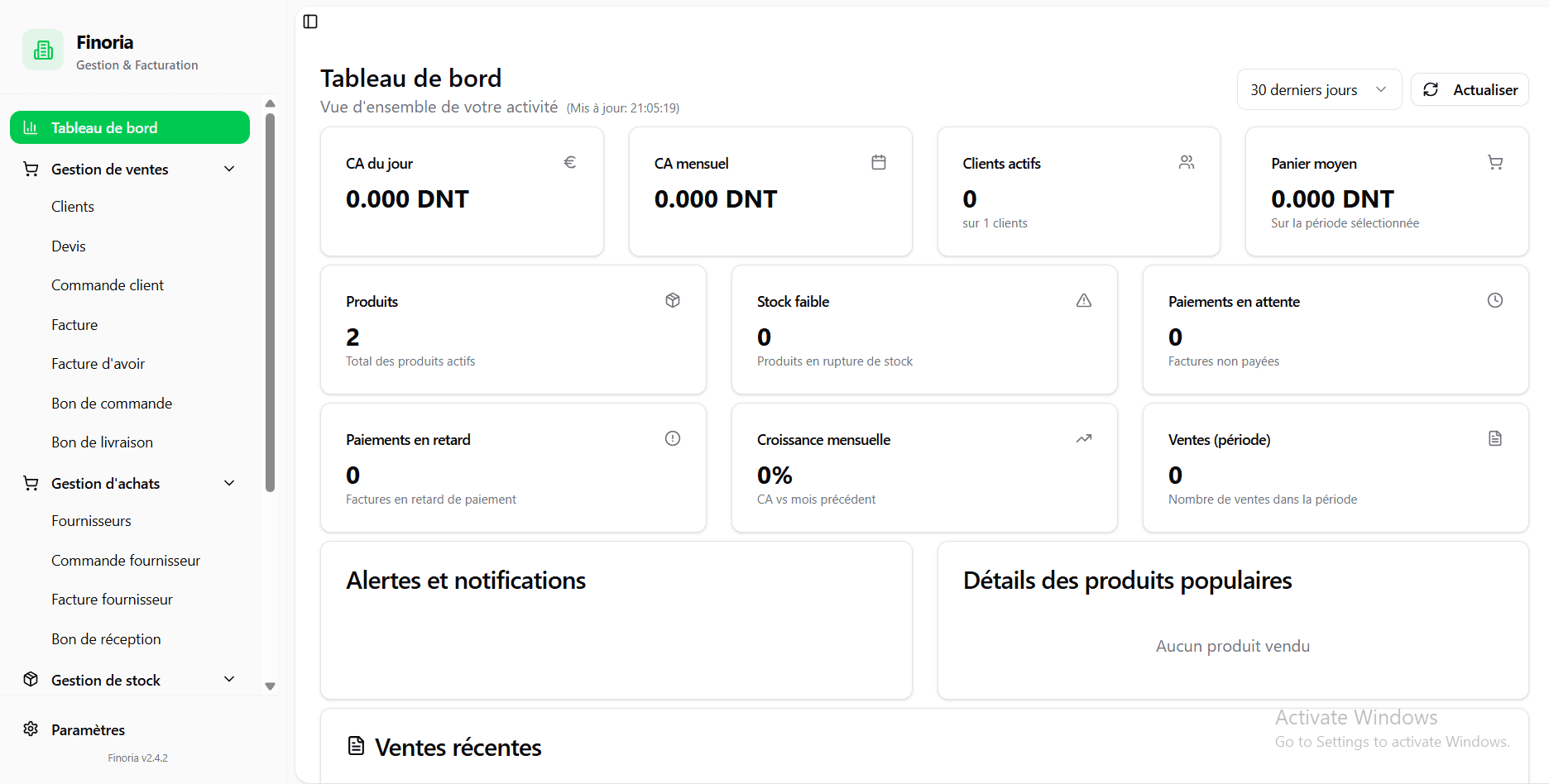
Task: Click the gear icon of Paramètres
Action: 31,729
